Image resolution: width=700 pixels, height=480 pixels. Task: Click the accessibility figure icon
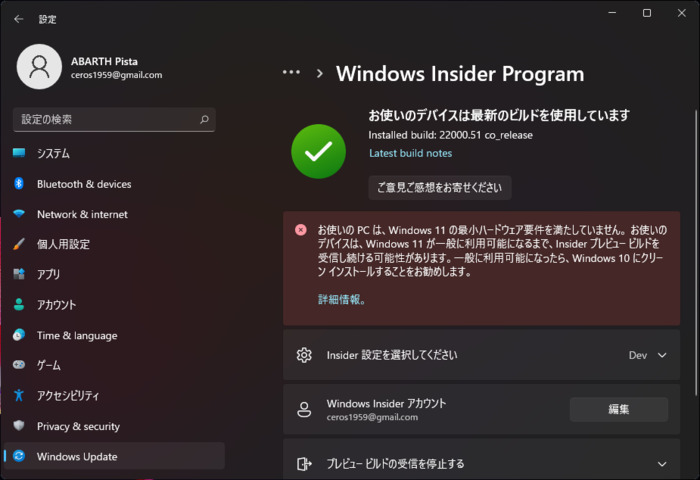point(19,395)
